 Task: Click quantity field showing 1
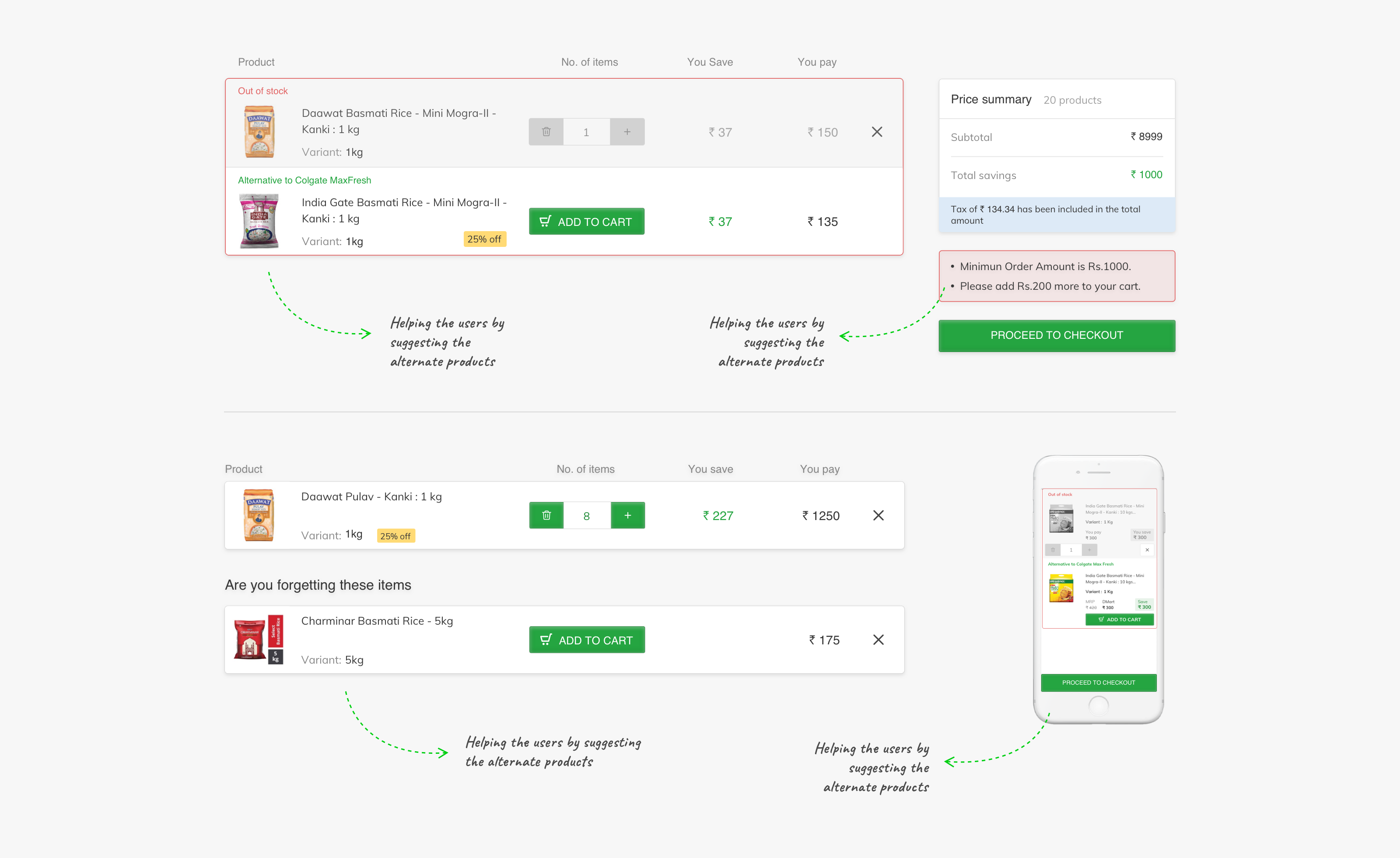pyautogui.click(x=586, y=132)
